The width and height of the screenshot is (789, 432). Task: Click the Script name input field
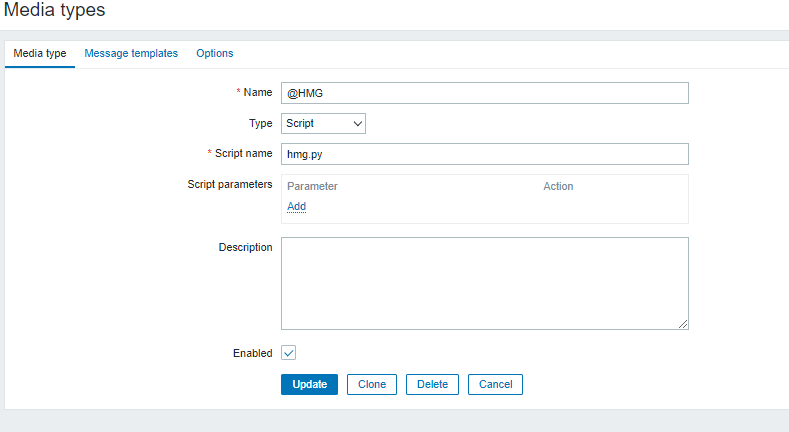click(484, 153)
